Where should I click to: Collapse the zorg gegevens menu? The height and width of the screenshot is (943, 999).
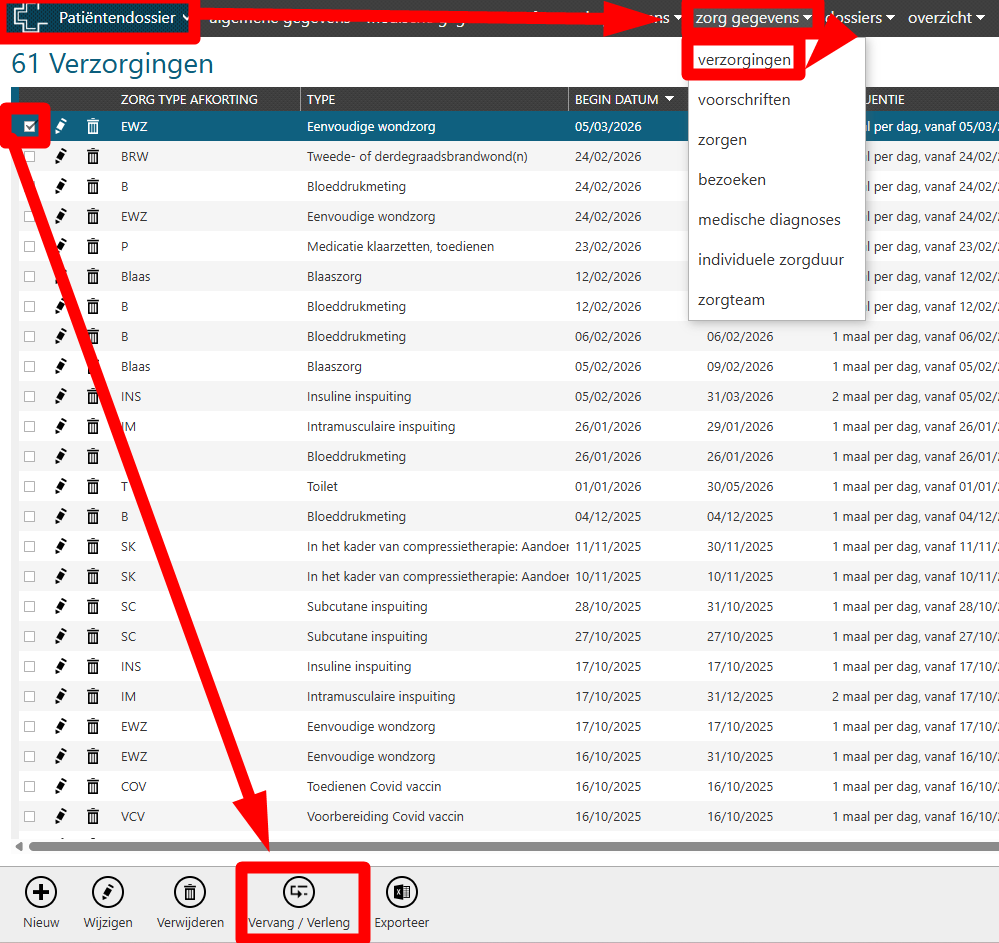coord(753,18)
